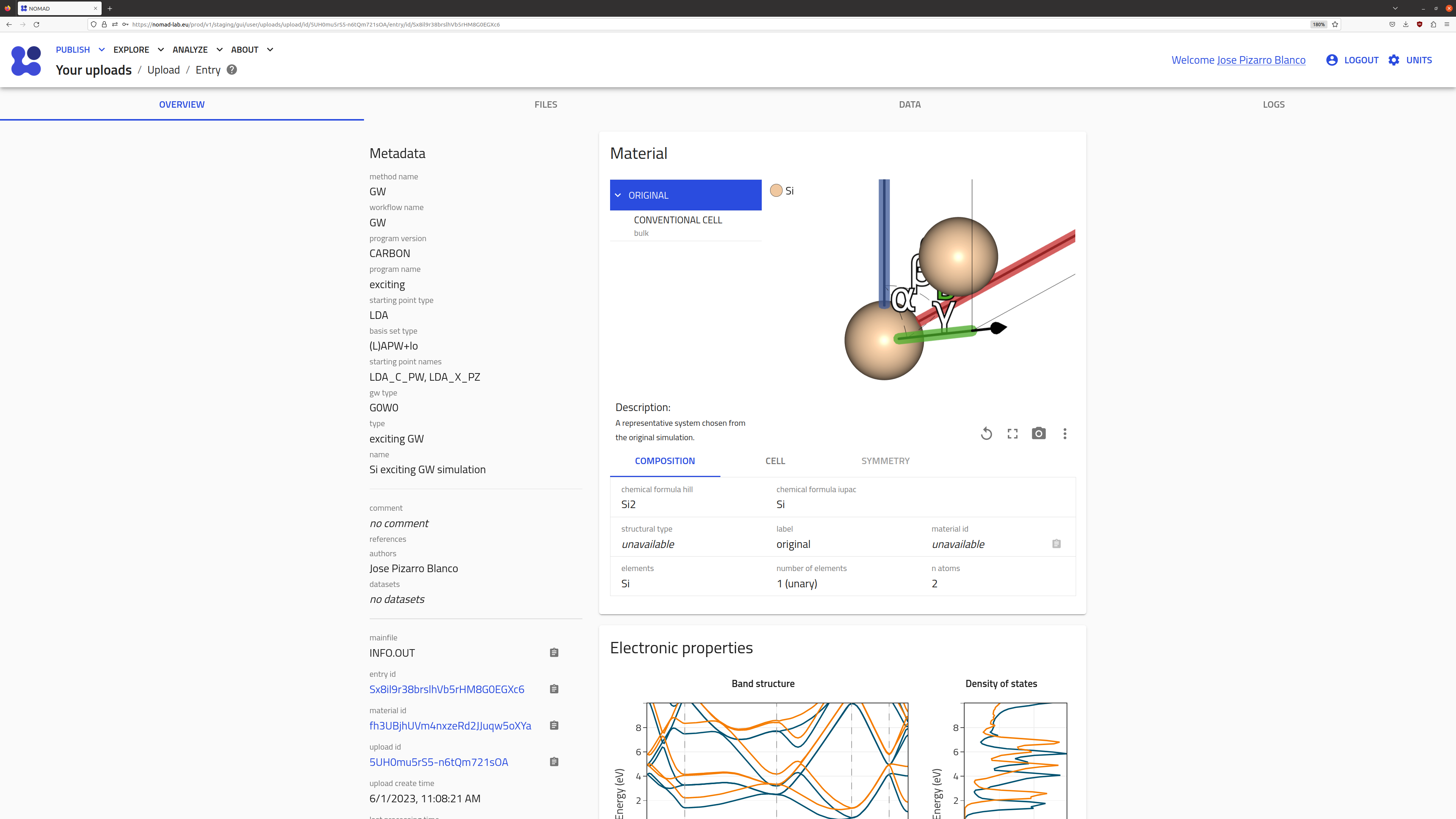Open the structure viewer three-dot options menu
Screen dimensions: 1456x819
pyautogui.click(x=1065, y=433)
